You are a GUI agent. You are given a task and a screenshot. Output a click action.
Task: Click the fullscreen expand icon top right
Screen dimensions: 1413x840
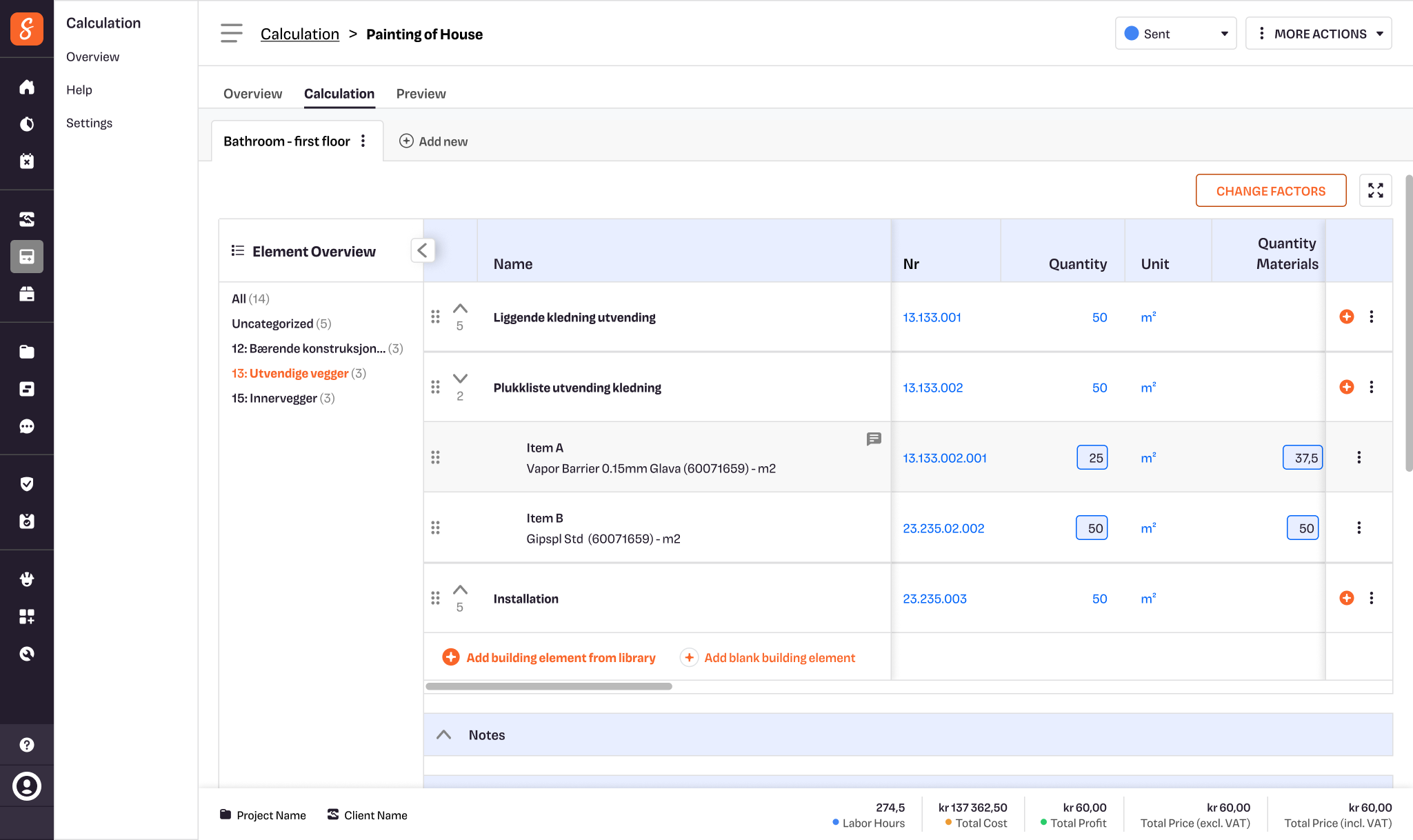coord(1376,190)
